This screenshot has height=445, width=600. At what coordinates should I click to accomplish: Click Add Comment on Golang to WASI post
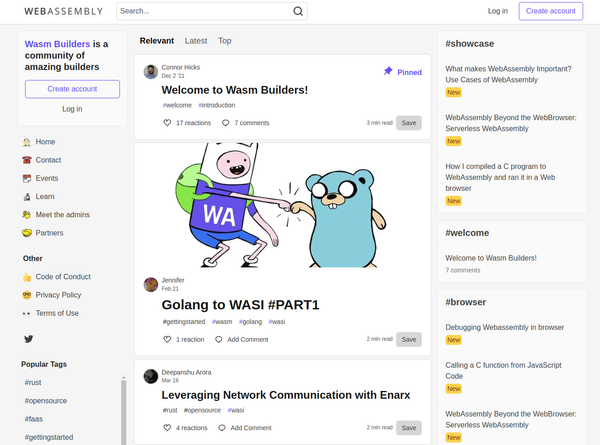click(x=248, y=339)
